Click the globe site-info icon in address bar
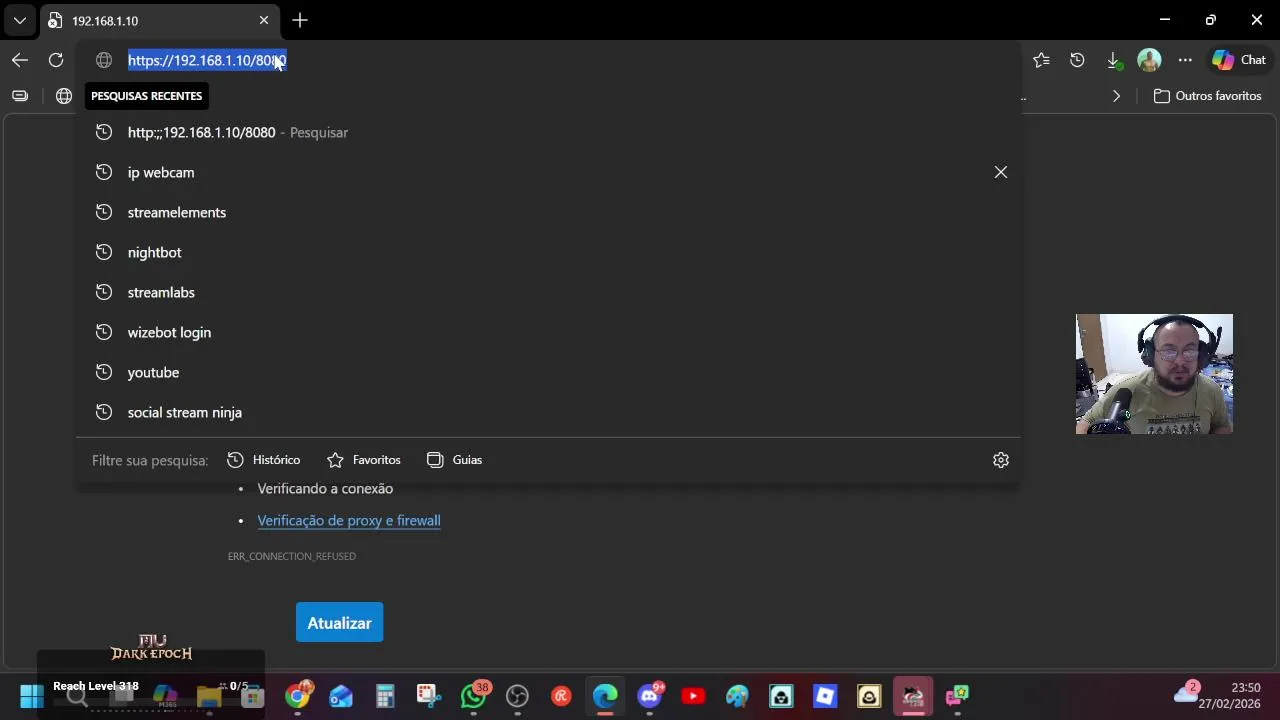The image size is (1280, 720). (x=104, y=60)
